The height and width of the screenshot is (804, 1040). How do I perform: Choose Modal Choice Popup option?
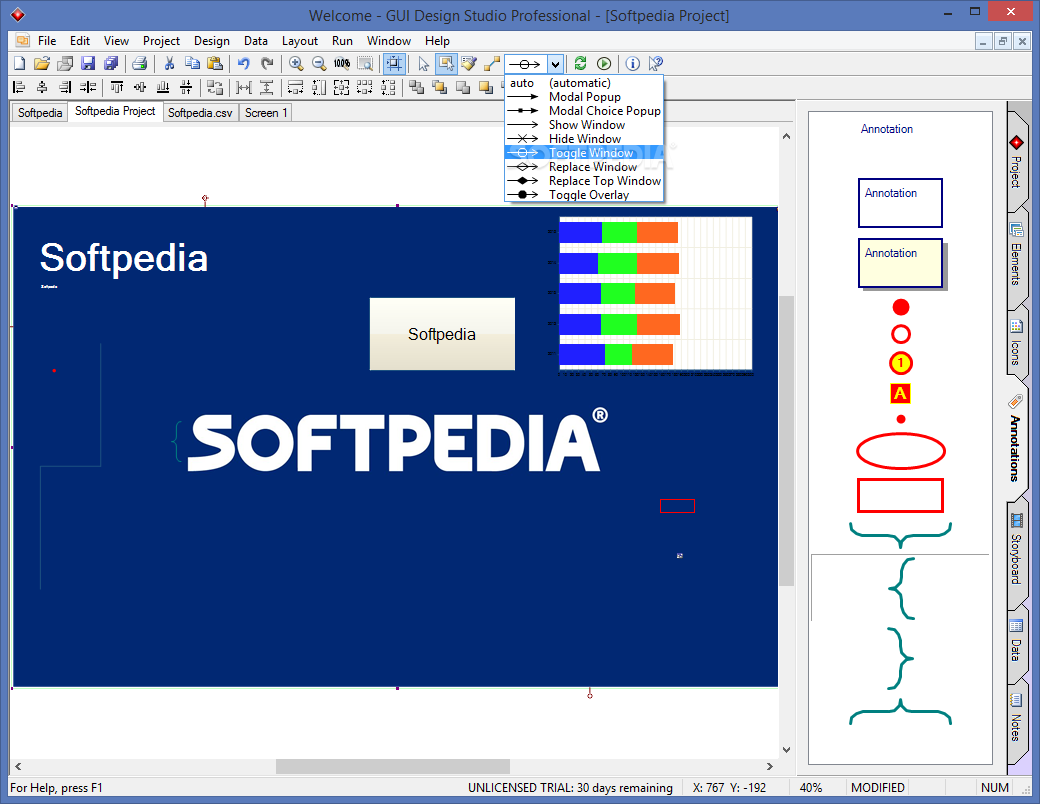[x=584, y=111]
